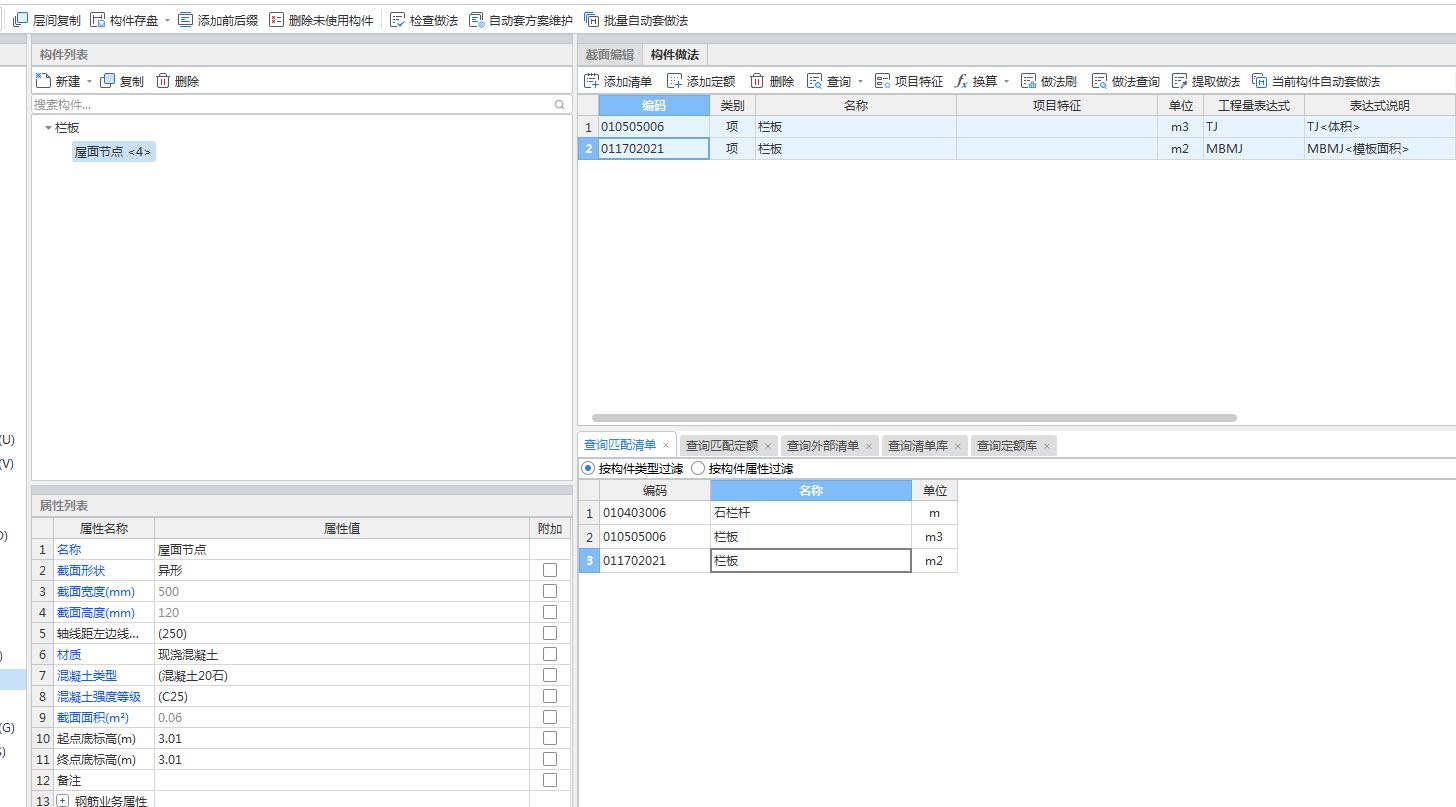Click the 项目特征 icon
This screenshot has width=1456, height=807.
click(x=882, y=81)
